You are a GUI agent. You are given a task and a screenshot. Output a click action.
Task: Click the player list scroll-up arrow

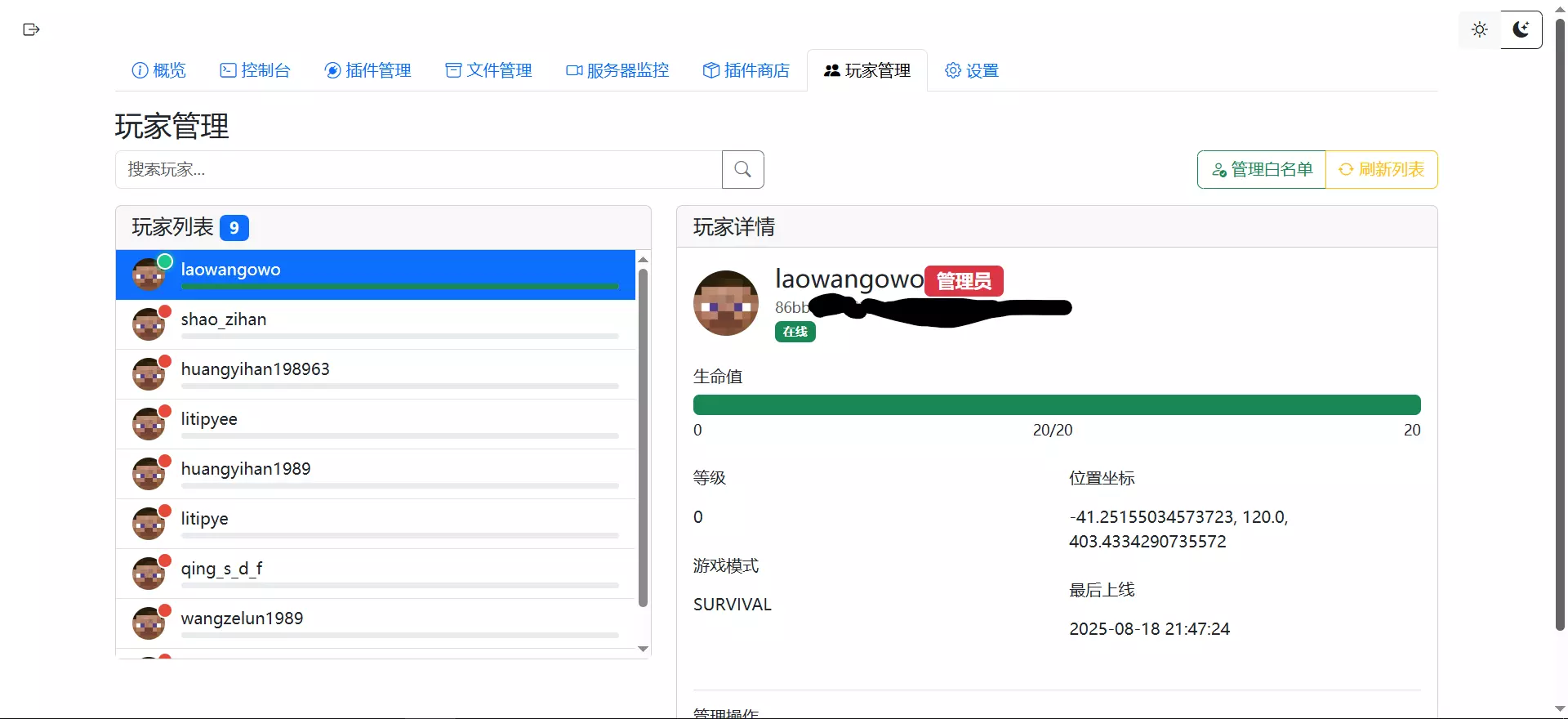pyautogui.click(x=644, y=259)
